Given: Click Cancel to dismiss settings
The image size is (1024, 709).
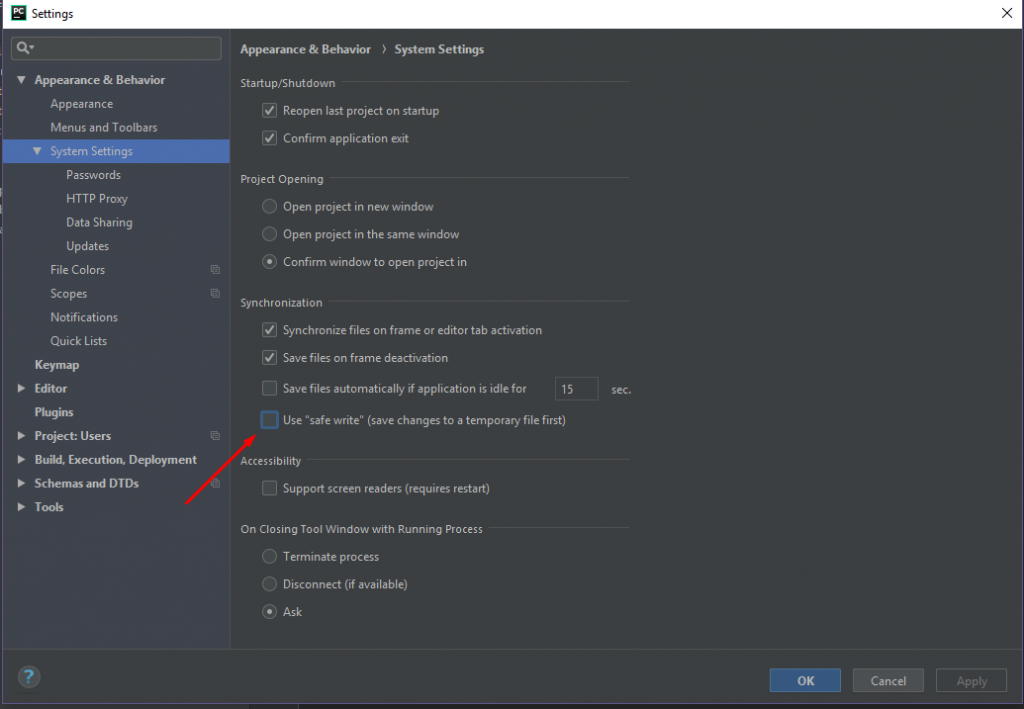Looking at the screenshot, I should [x=888, y=681].
